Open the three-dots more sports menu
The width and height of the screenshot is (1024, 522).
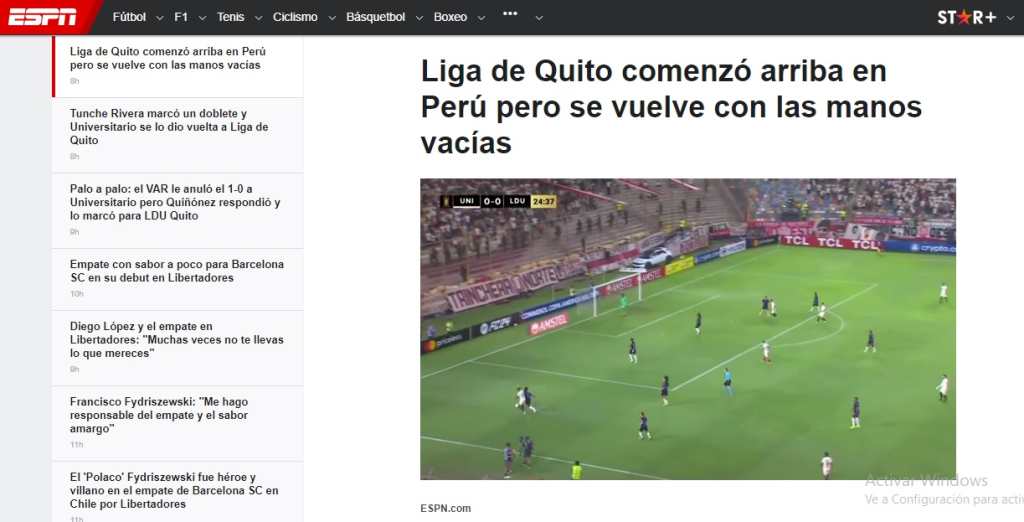(510, 14)
